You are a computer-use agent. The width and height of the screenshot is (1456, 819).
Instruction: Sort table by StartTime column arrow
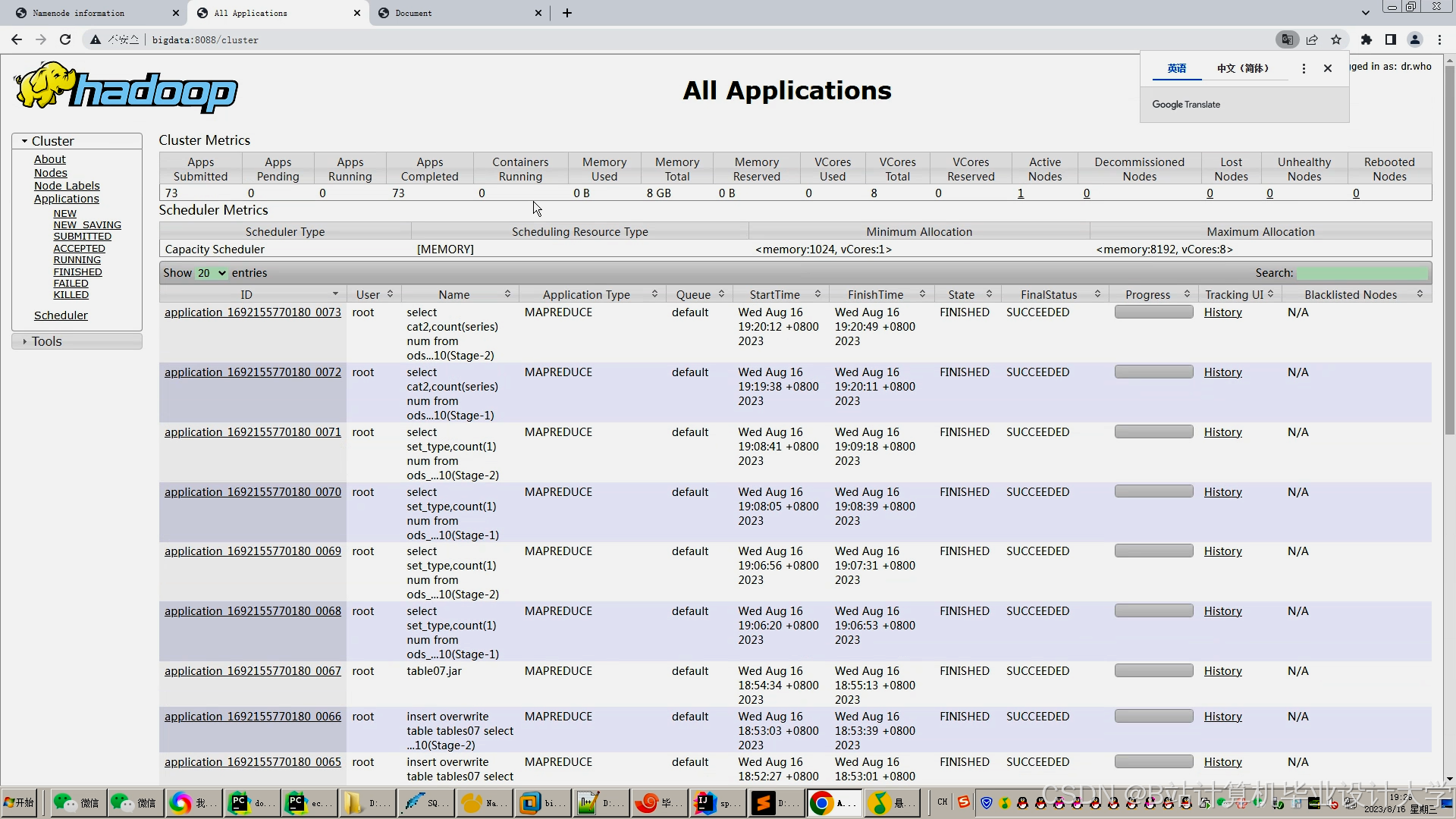click(817, 294)
